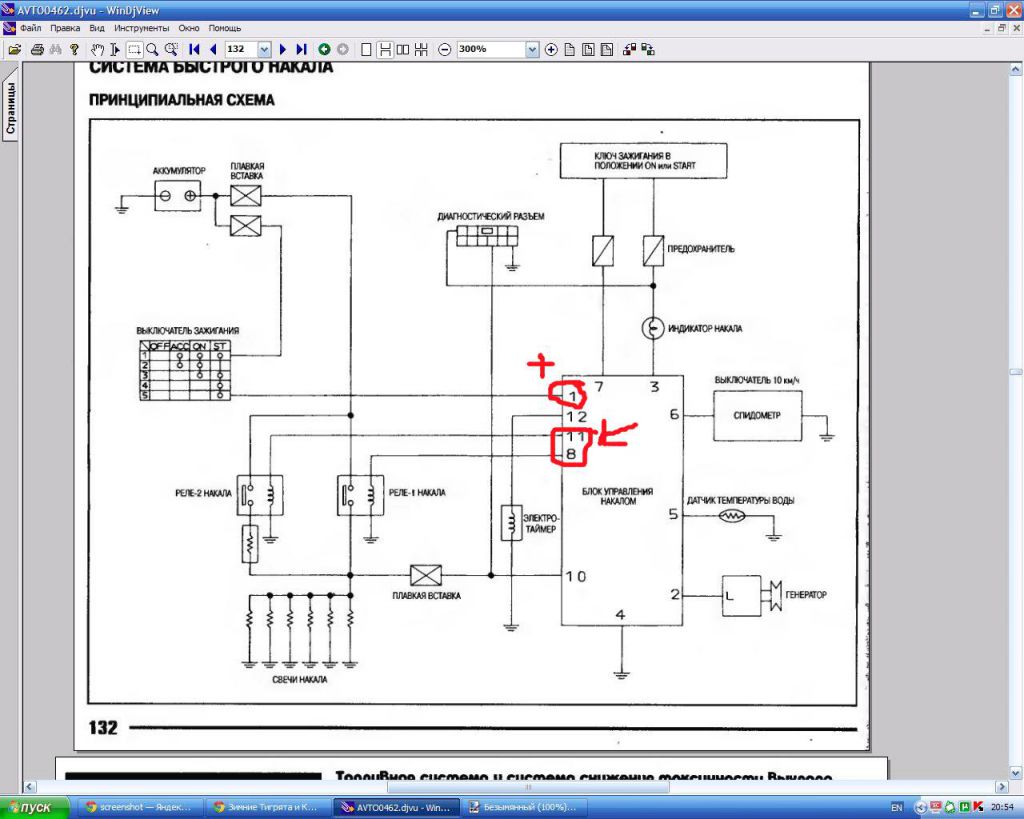Open the Инструменты menu
This screenshot has height=819, width=1024.
(x=141, y=28)
